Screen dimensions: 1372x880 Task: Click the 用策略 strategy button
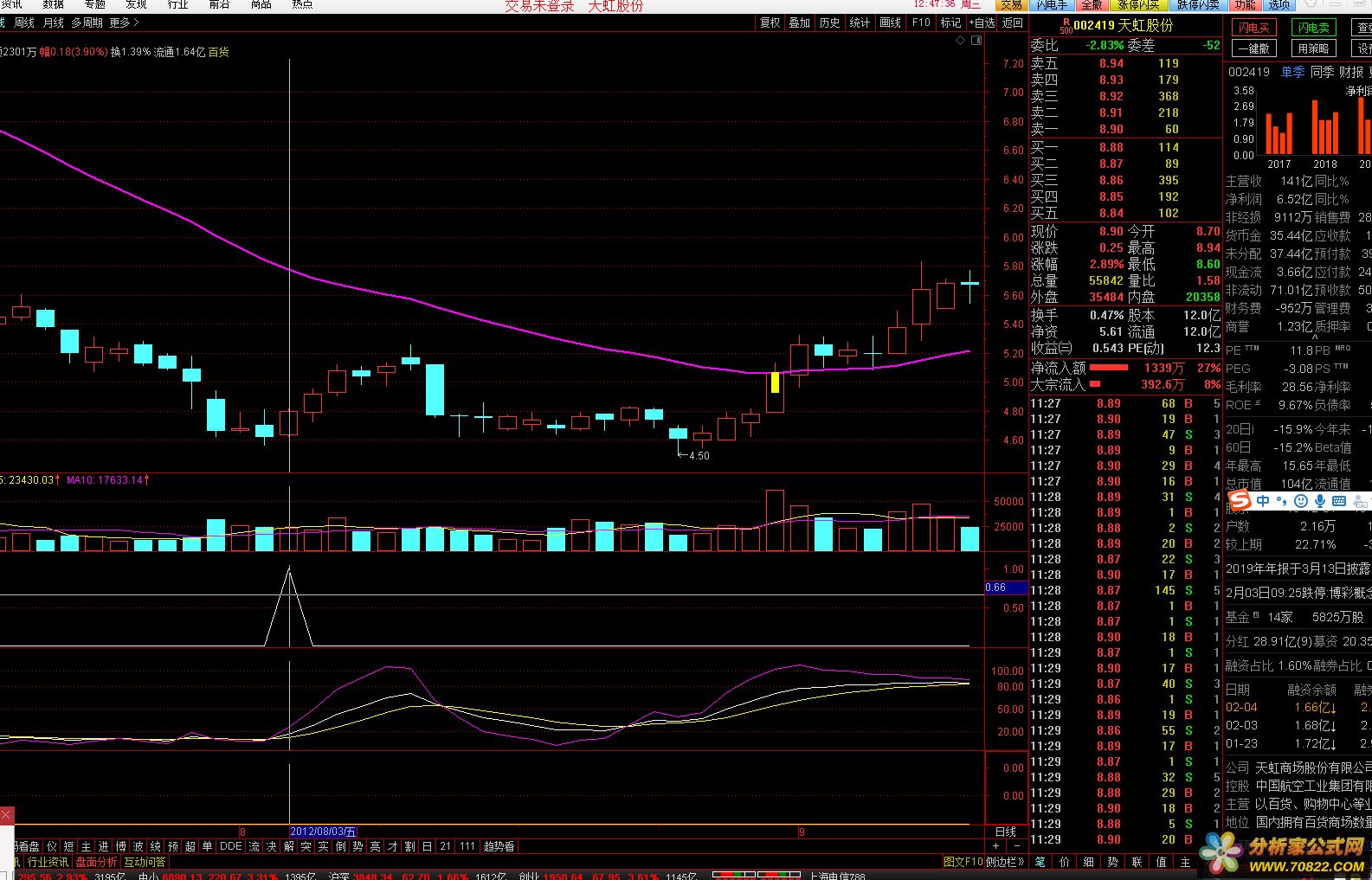[1313, 48]
